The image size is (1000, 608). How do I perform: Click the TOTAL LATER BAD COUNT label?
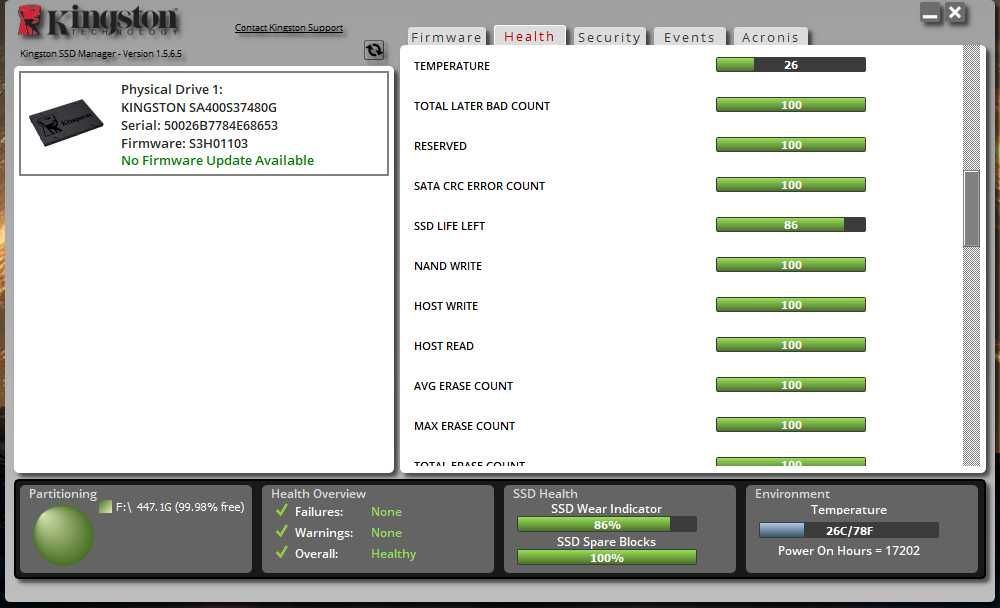click(x=482, y=106)
